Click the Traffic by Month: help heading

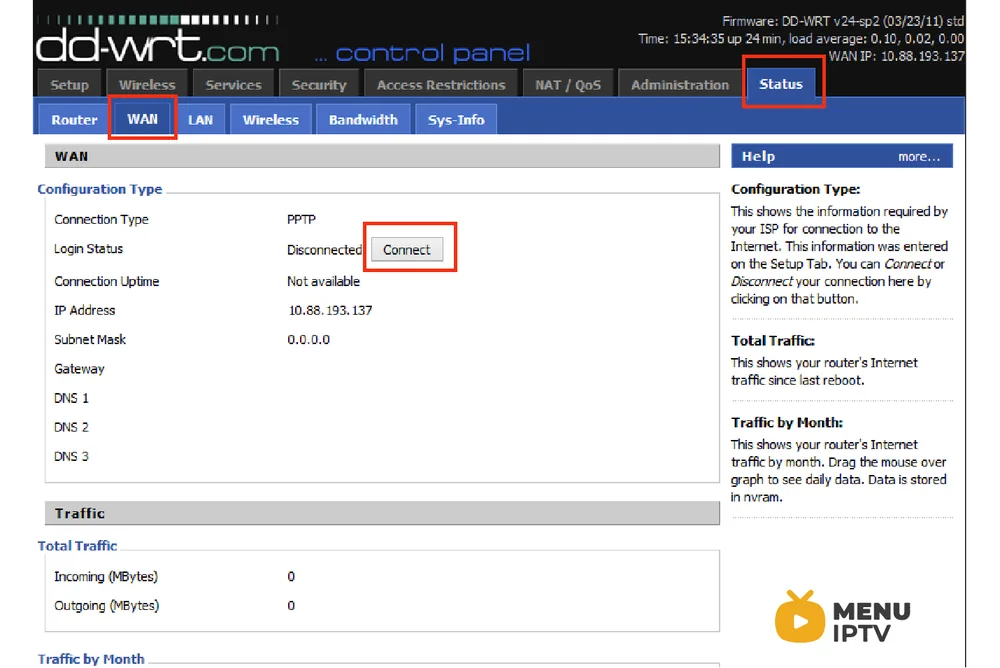point(787,422)
